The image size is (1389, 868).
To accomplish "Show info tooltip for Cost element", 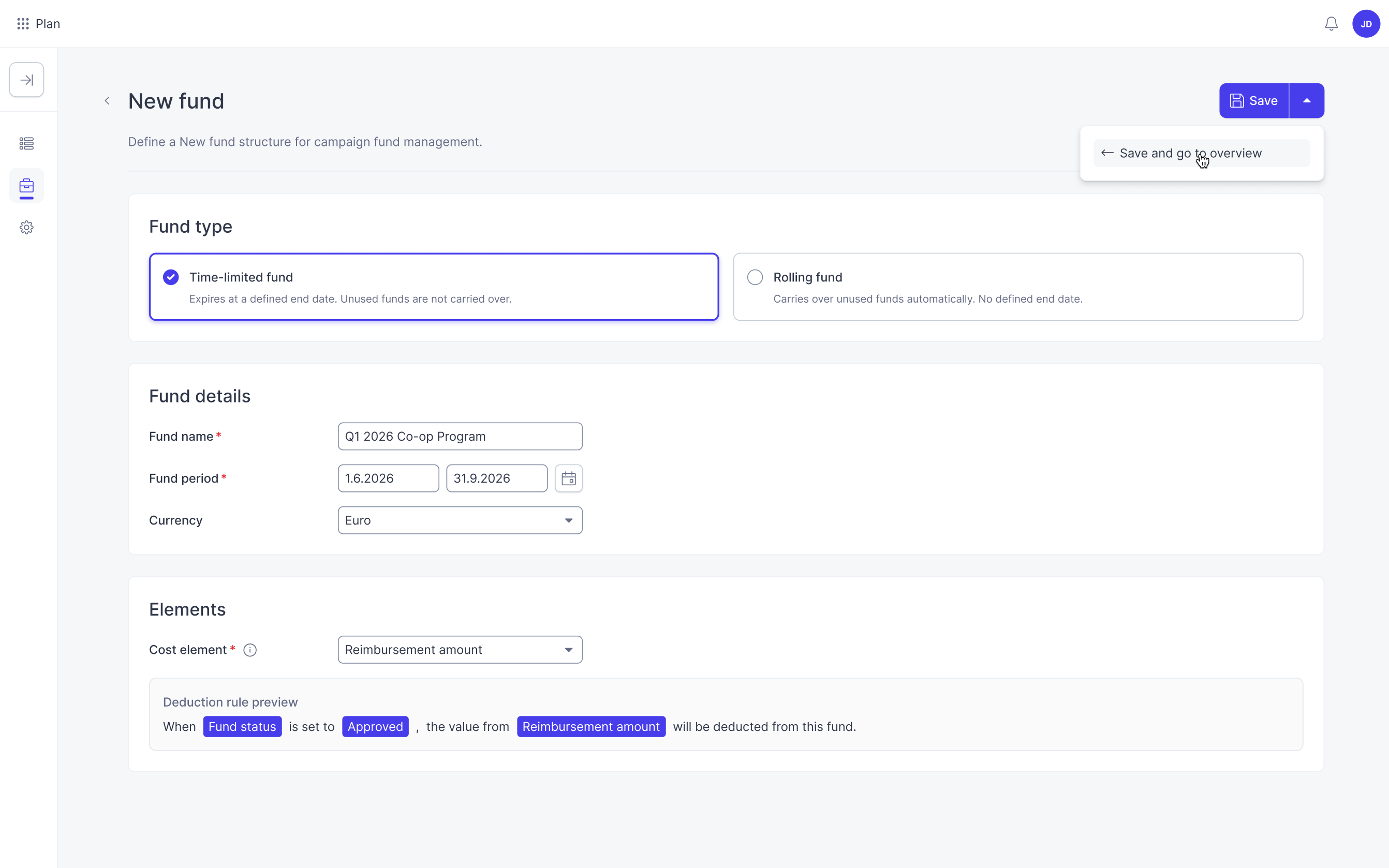I will (250, 650).
